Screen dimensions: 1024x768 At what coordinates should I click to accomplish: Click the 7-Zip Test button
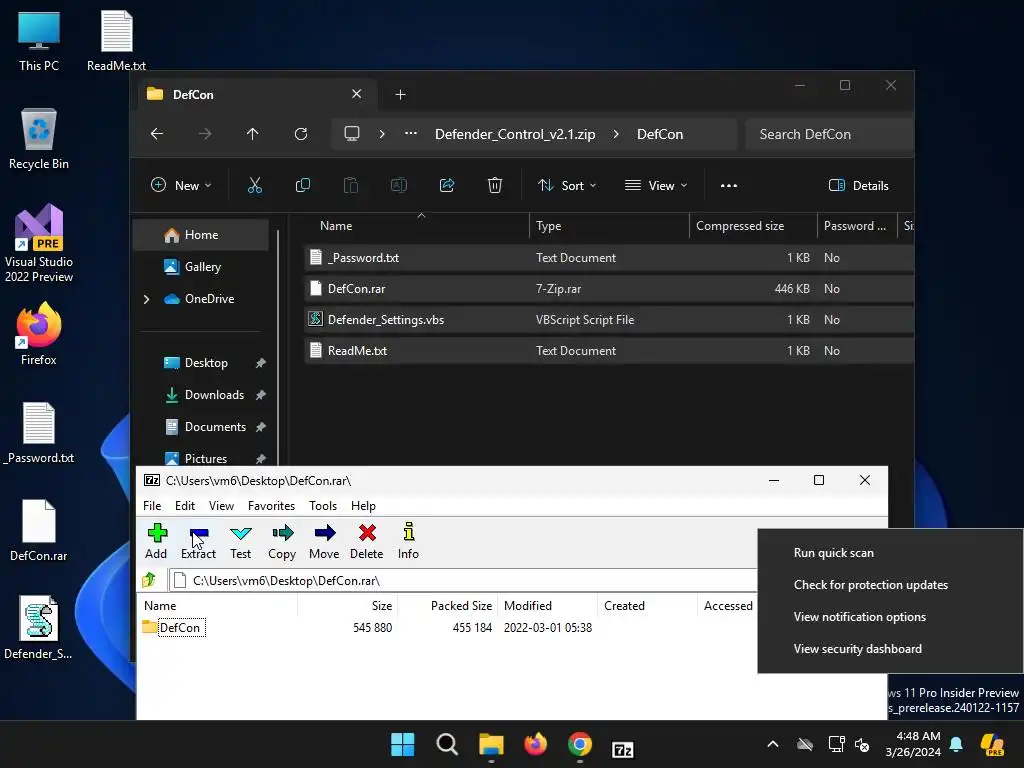click(x=240, y=541)
